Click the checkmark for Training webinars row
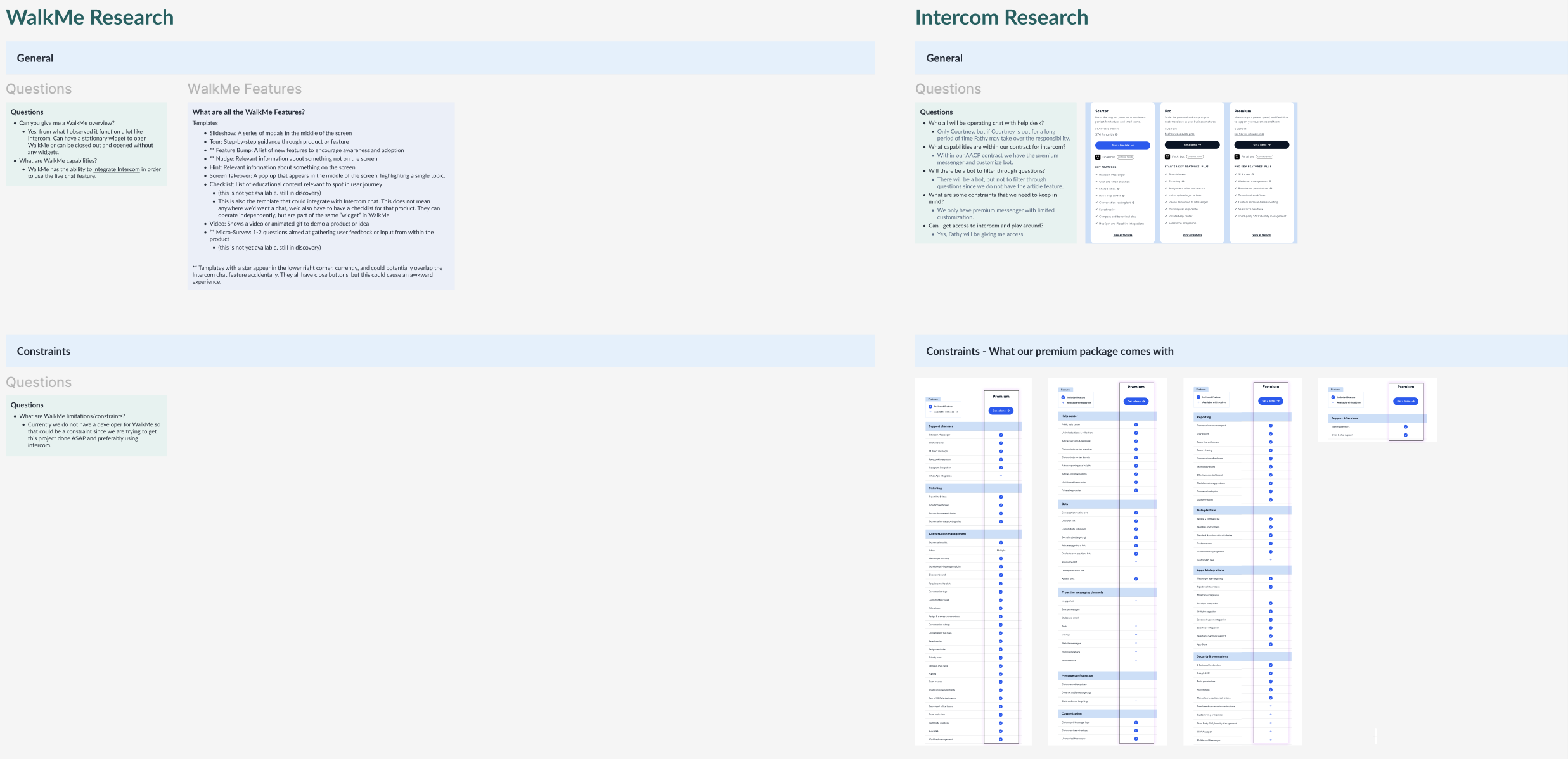1568x759 pixels. click(1405, 427)
